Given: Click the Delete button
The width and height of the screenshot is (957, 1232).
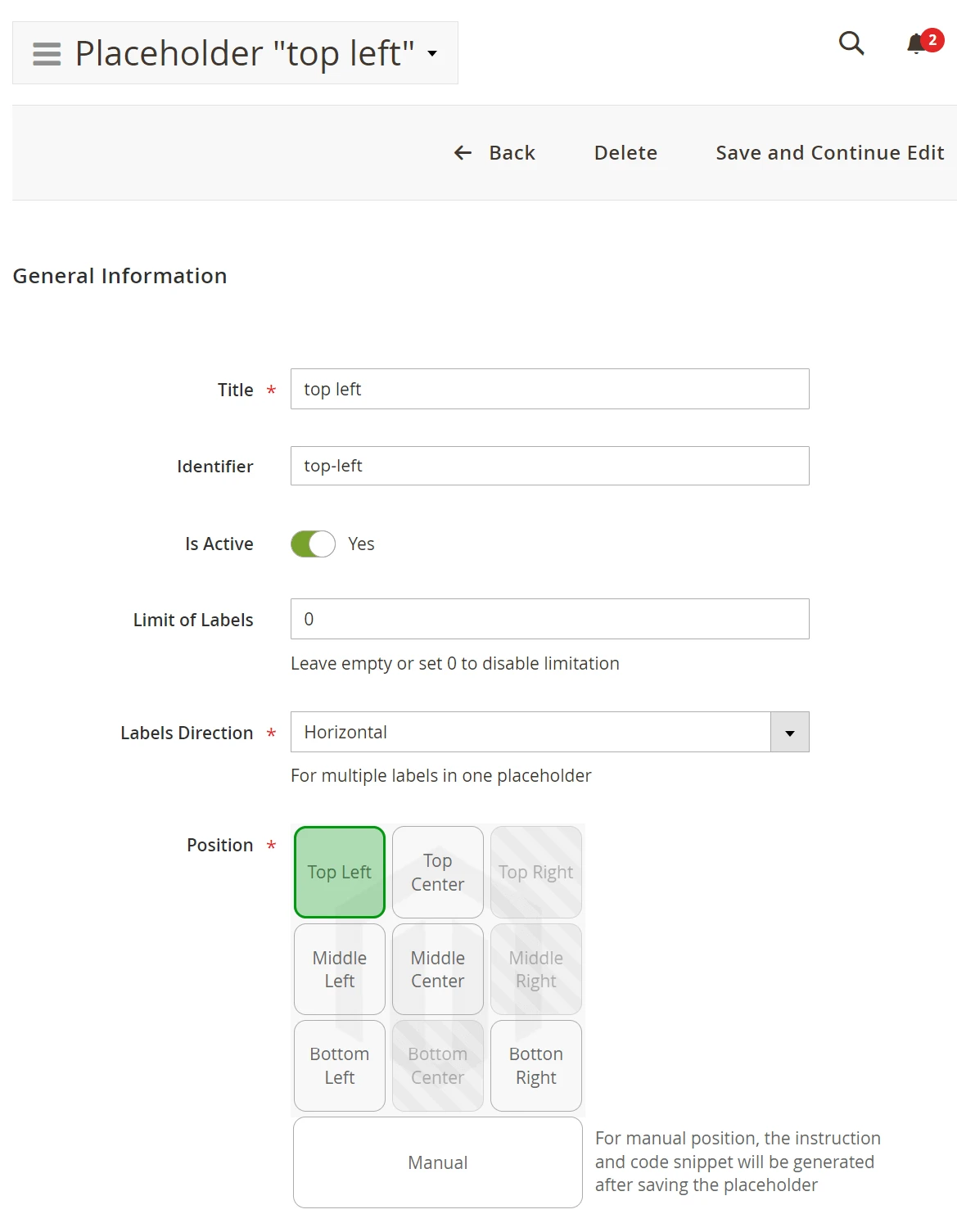Looking at the screenshot, I should point(625,153).
